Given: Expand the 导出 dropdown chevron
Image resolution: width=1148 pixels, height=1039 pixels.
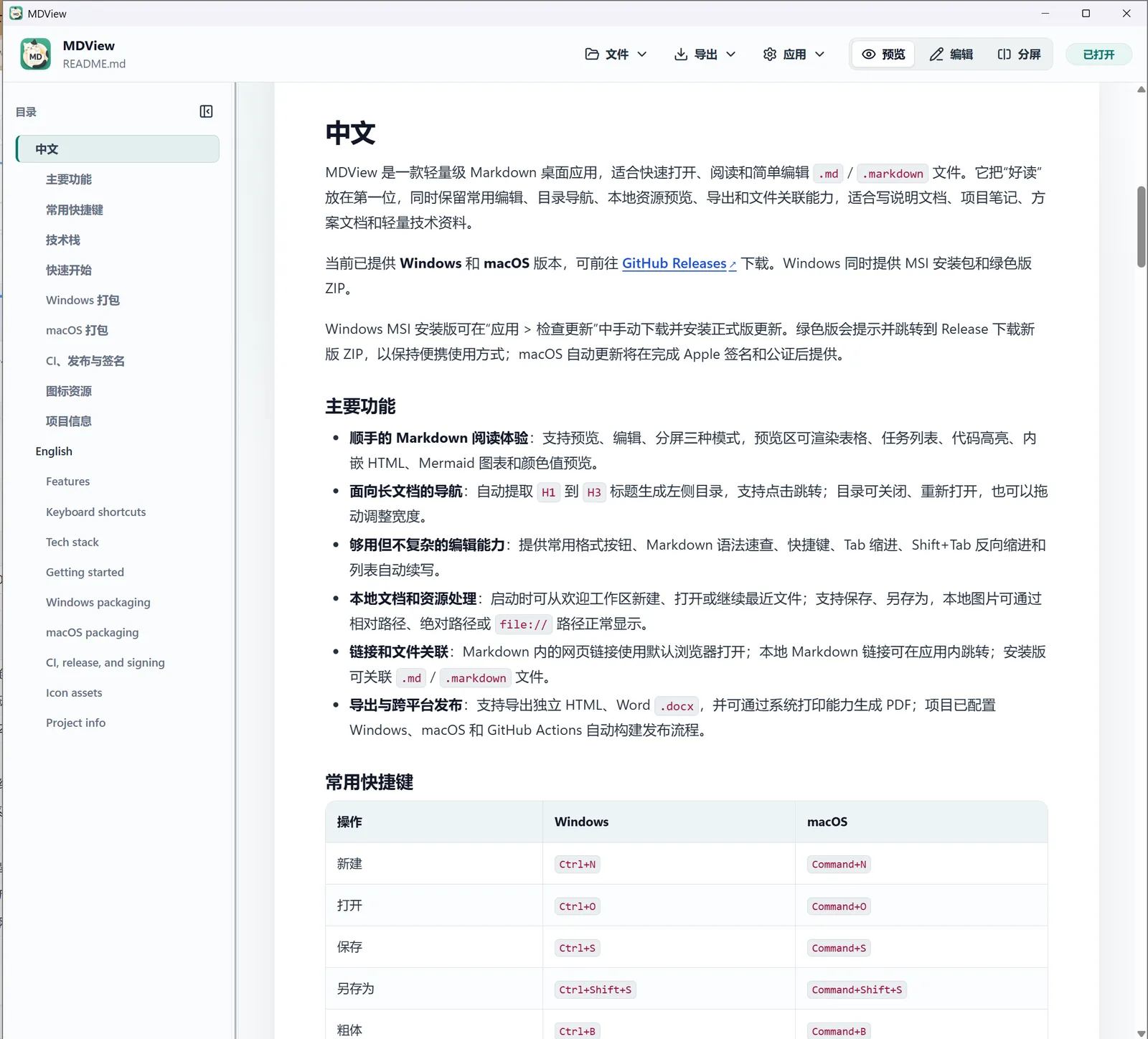Looking at the screenshot, I should click(731, 55).
